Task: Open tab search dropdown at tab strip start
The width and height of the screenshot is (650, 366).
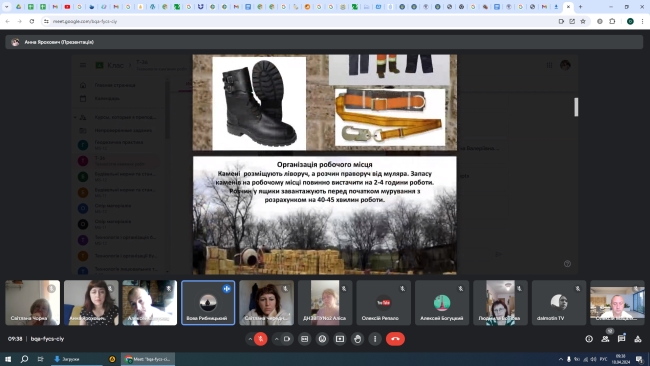Action: [6, 7]
